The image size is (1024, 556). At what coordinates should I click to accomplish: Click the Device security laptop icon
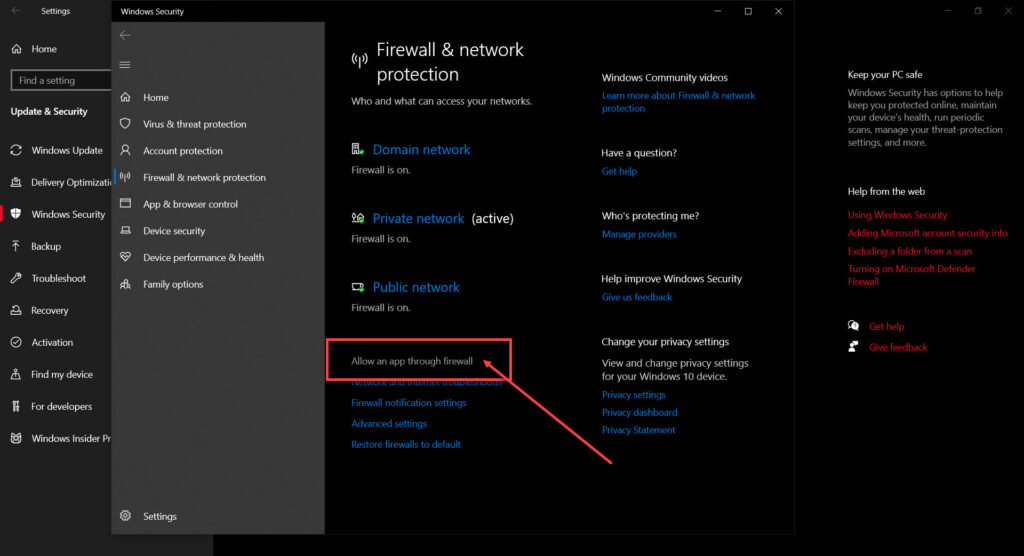[125, 230]
